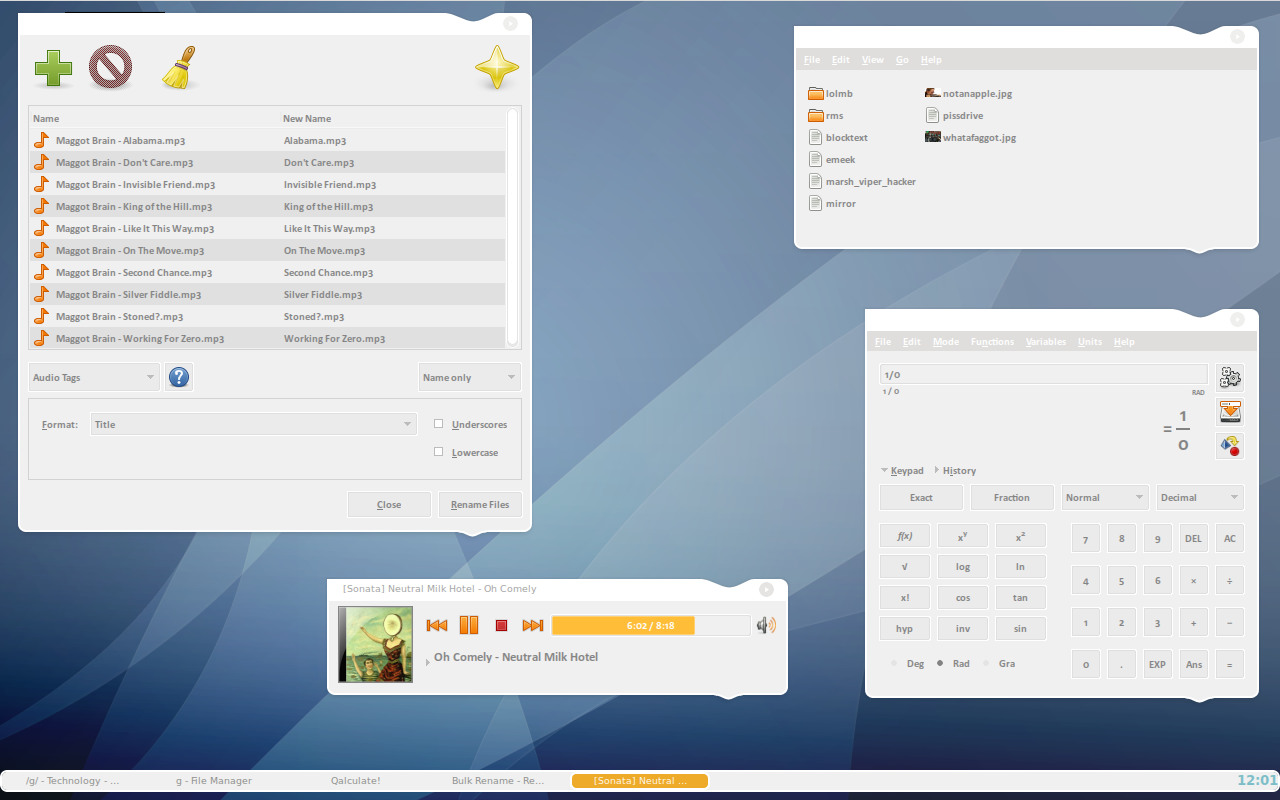This screenshot has height=800, width=1280.
Task: Stop playback in Sonata
Action: pyautogui.click(x=501, y=625)
